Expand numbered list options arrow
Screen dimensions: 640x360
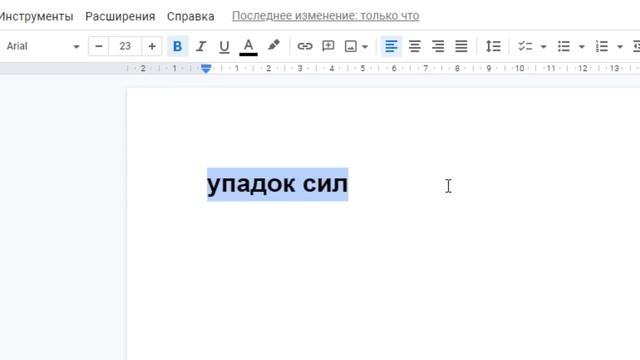click(x=620, y=47)
